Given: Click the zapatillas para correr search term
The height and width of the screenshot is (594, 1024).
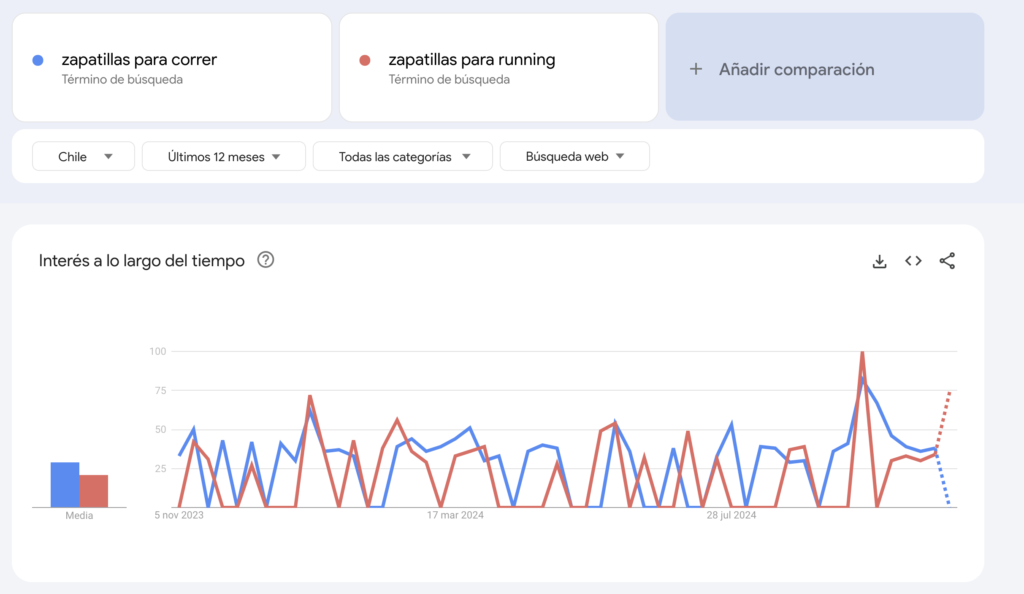Looking at the screenshot, I should pyautogui.click(x=139, y=60).
